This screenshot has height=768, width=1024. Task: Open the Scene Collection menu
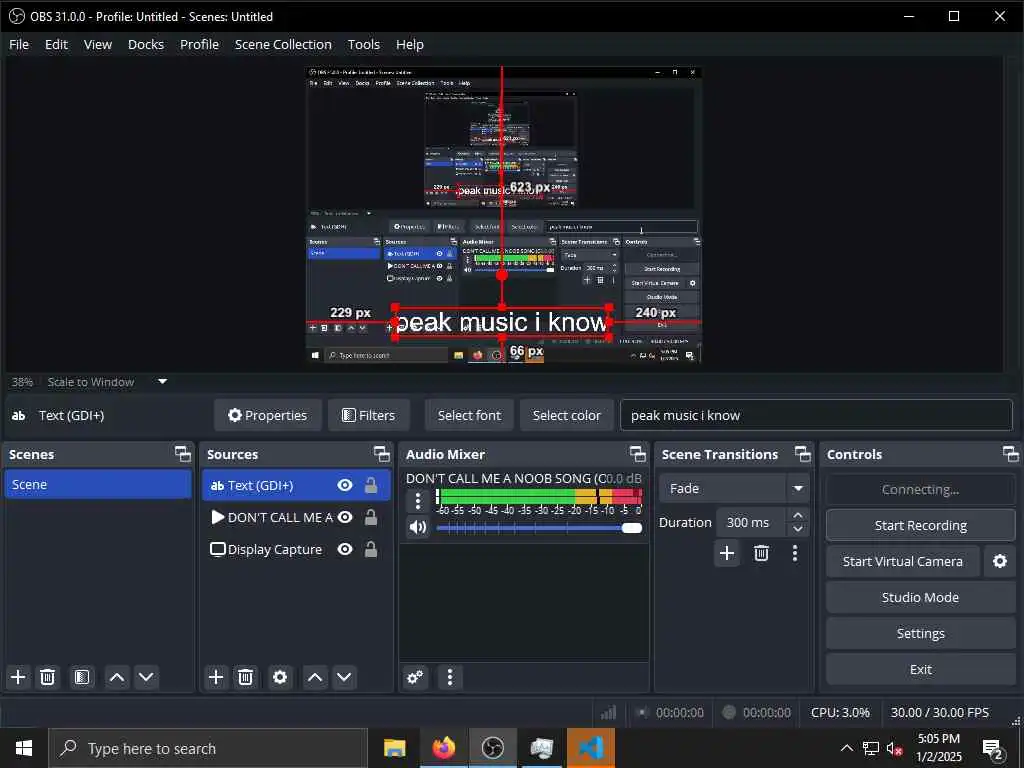click(x=283, y=44)
